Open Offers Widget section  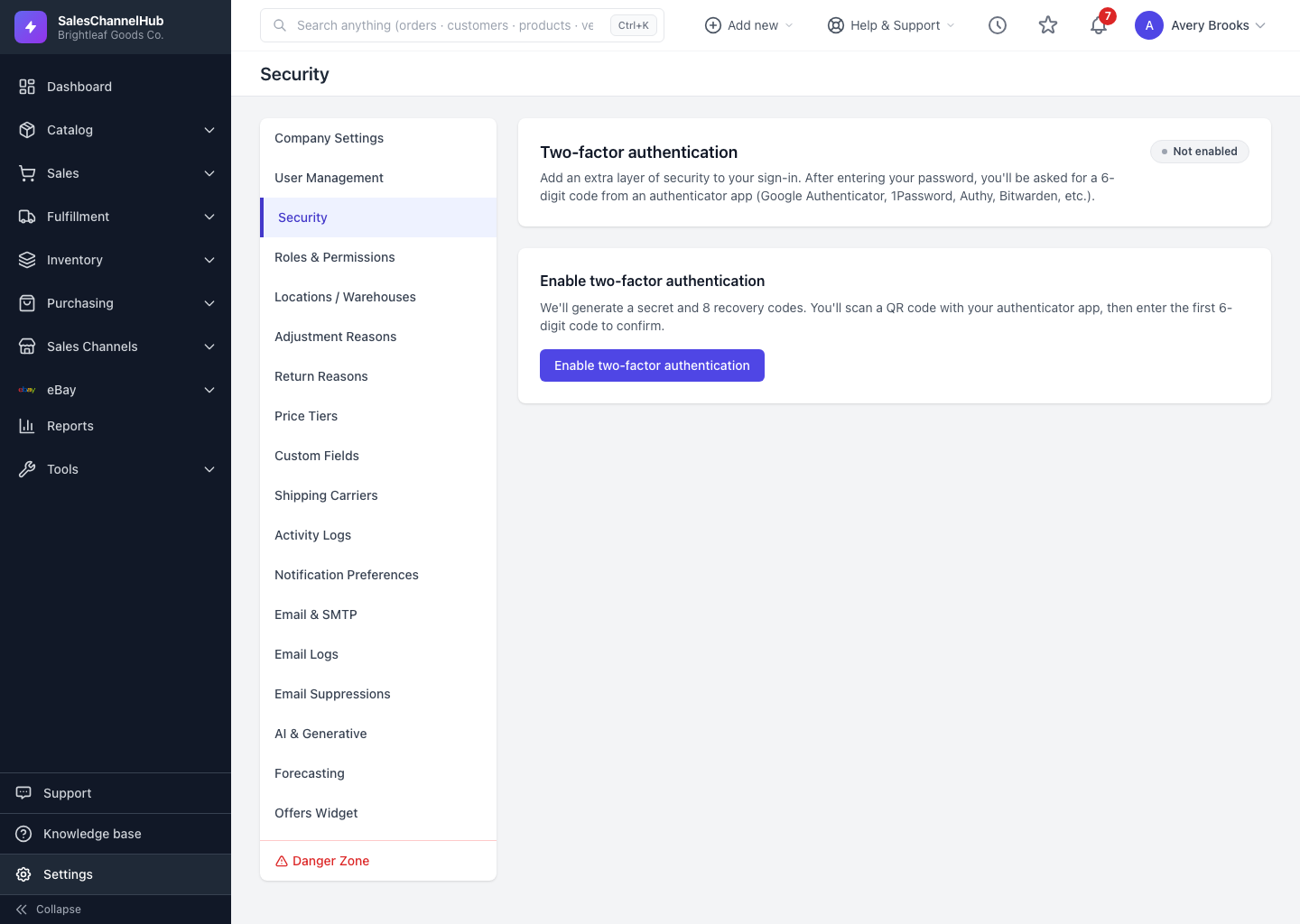[x=378, y=813]
